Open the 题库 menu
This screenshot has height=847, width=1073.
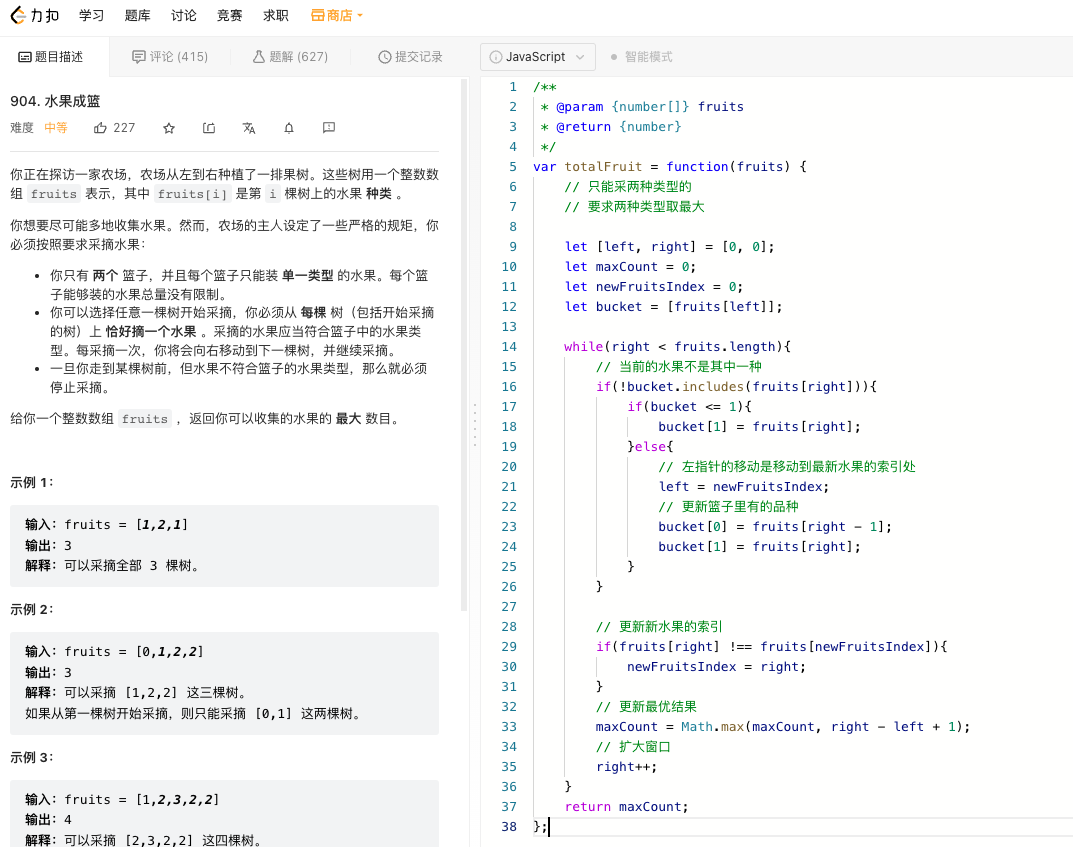click(x=138, y=15)
